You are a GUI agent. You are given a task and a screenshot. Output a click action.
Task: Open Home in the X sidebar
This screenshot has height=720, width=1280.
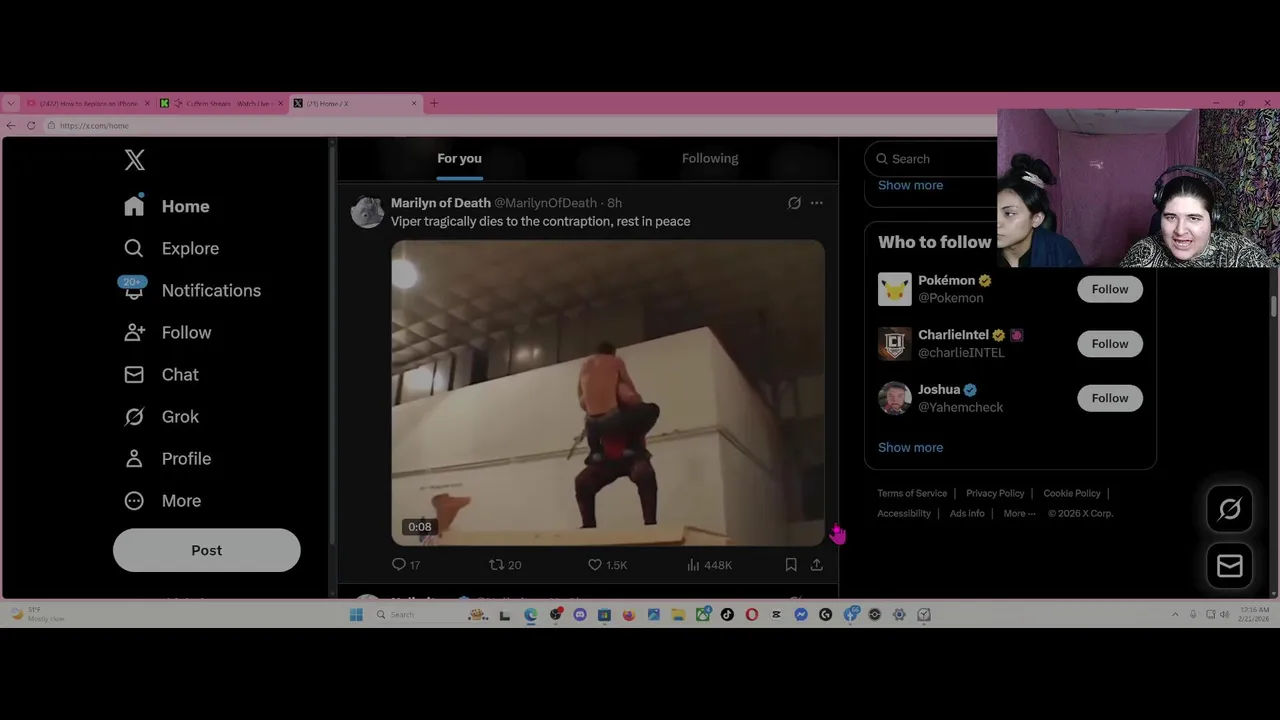[167, 206]
